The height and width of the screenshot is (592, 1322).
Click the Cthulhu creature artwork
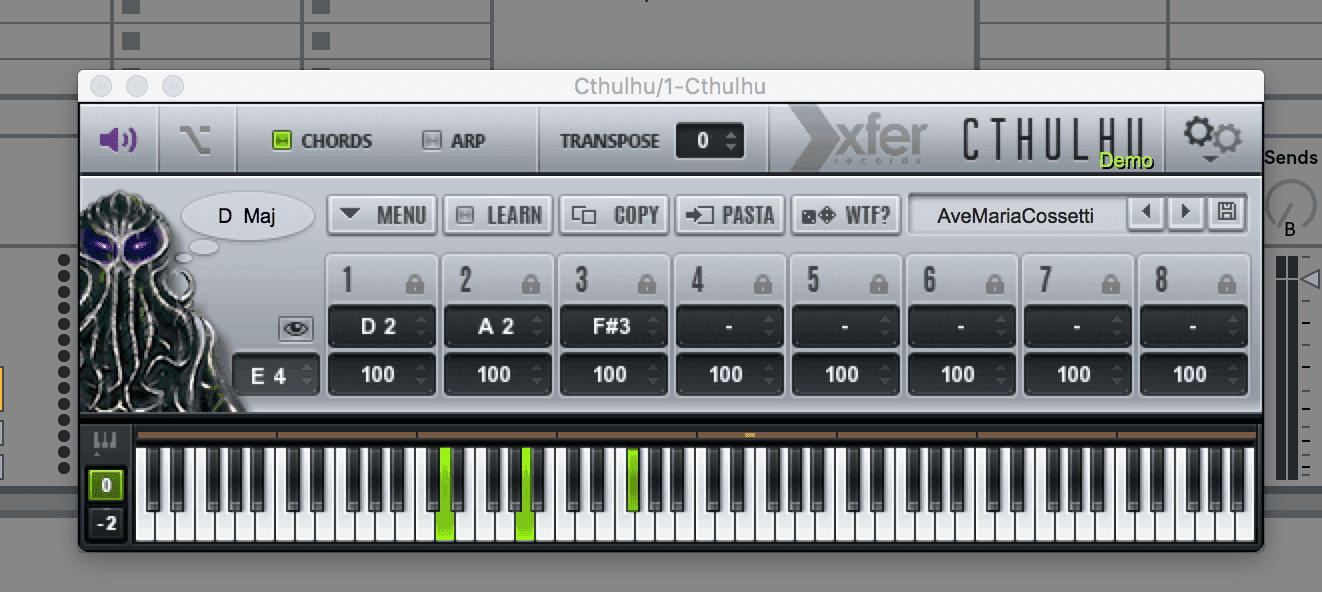(x=150, y=300)
